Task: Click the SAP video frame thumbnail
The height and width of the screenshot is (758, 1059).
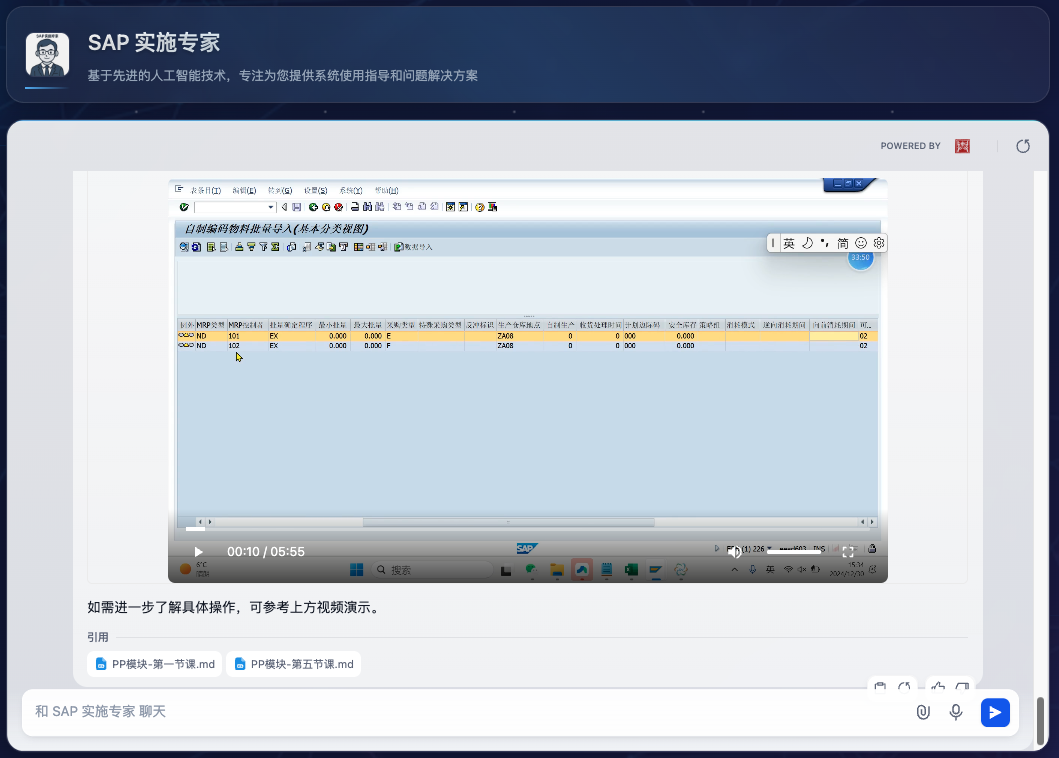Action: coord(527,380)
